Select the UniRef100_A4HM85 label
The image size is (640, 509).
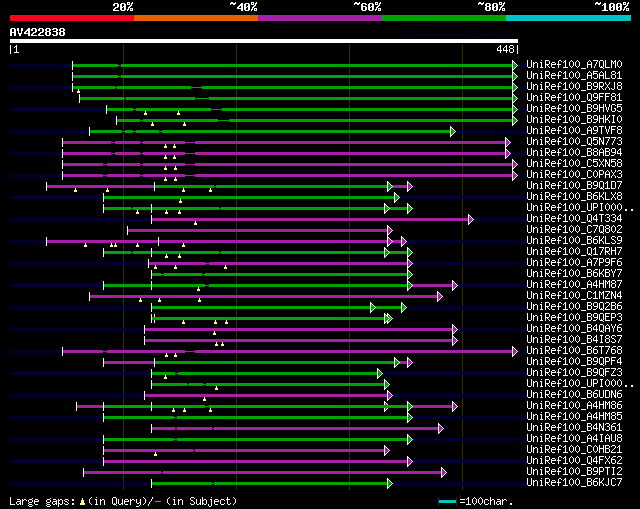[574, 417]
